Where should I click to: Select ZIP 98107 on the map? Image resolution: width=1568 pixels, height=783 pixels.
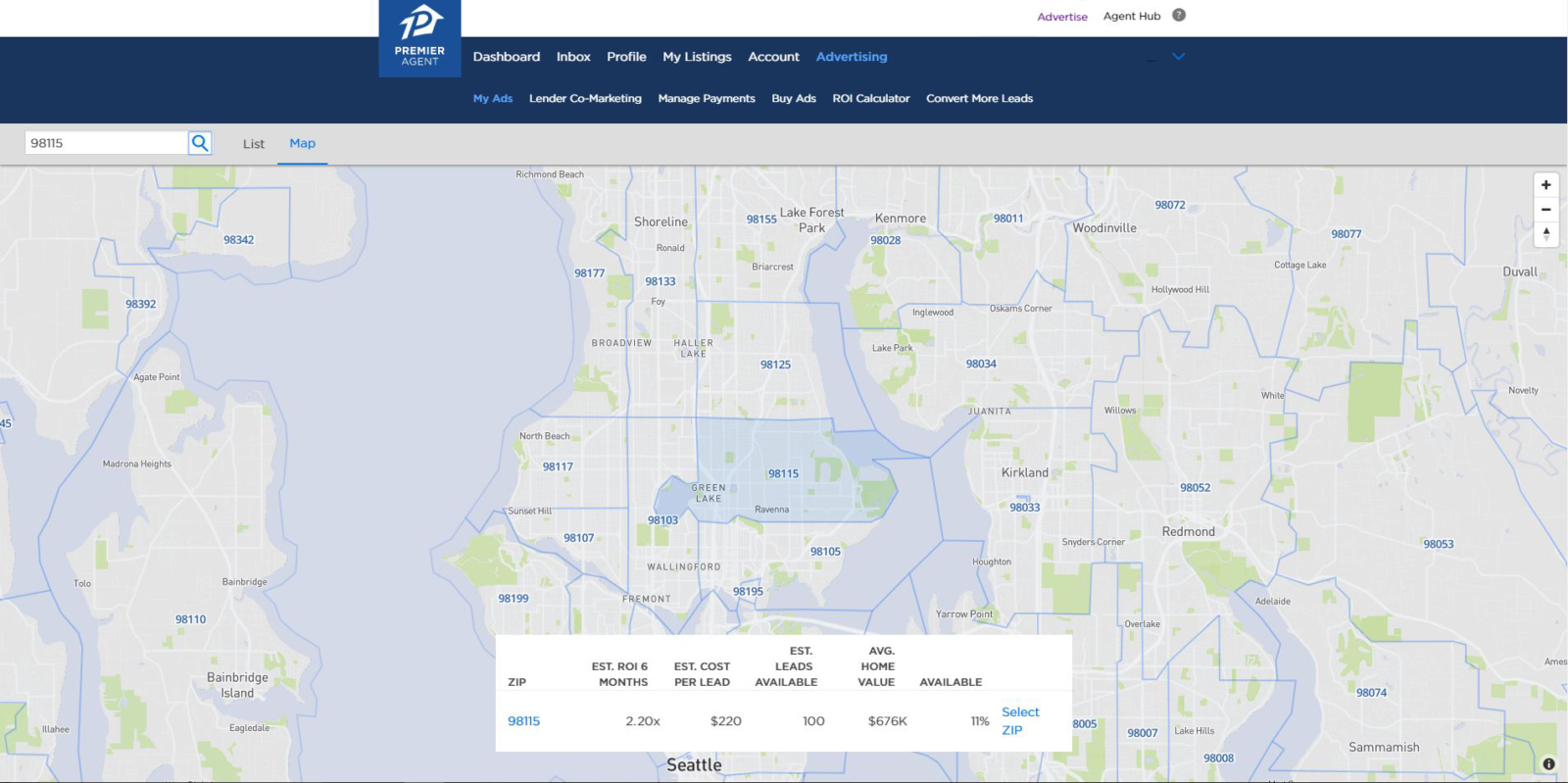[x=578, y=538]
